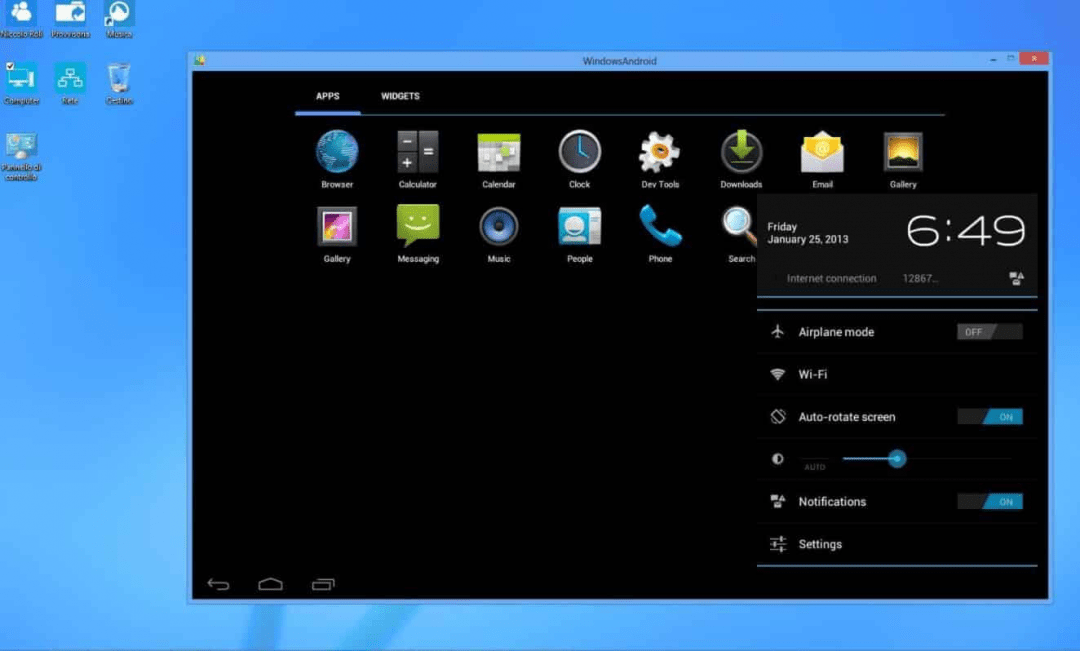Launch the Messaging app

418,227
